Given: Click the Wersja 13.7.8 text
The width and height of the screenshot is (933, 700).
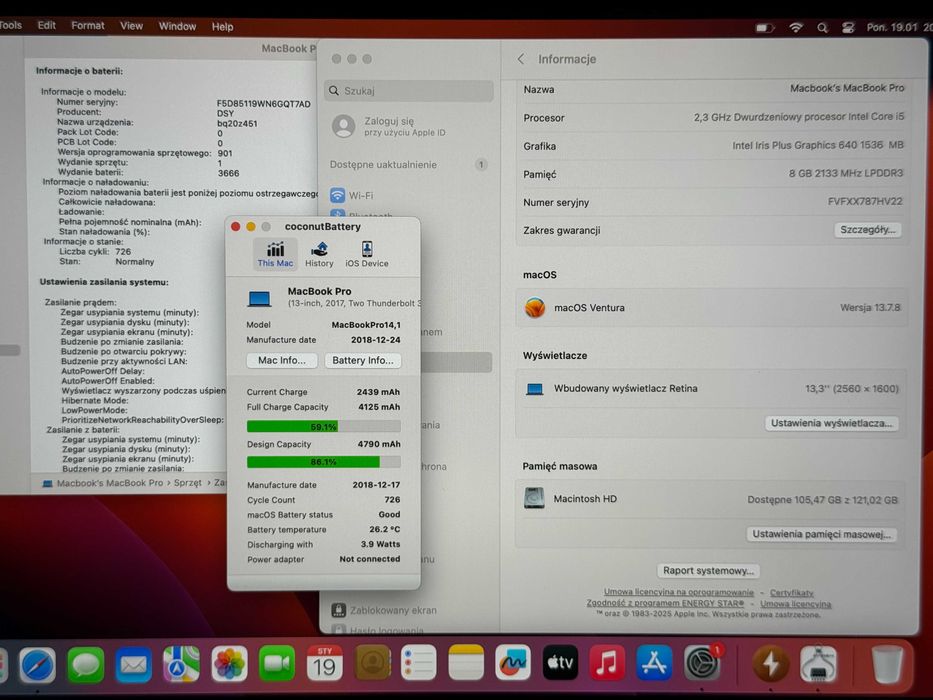Looking at the screenshot, I should [x=870, y=308].
